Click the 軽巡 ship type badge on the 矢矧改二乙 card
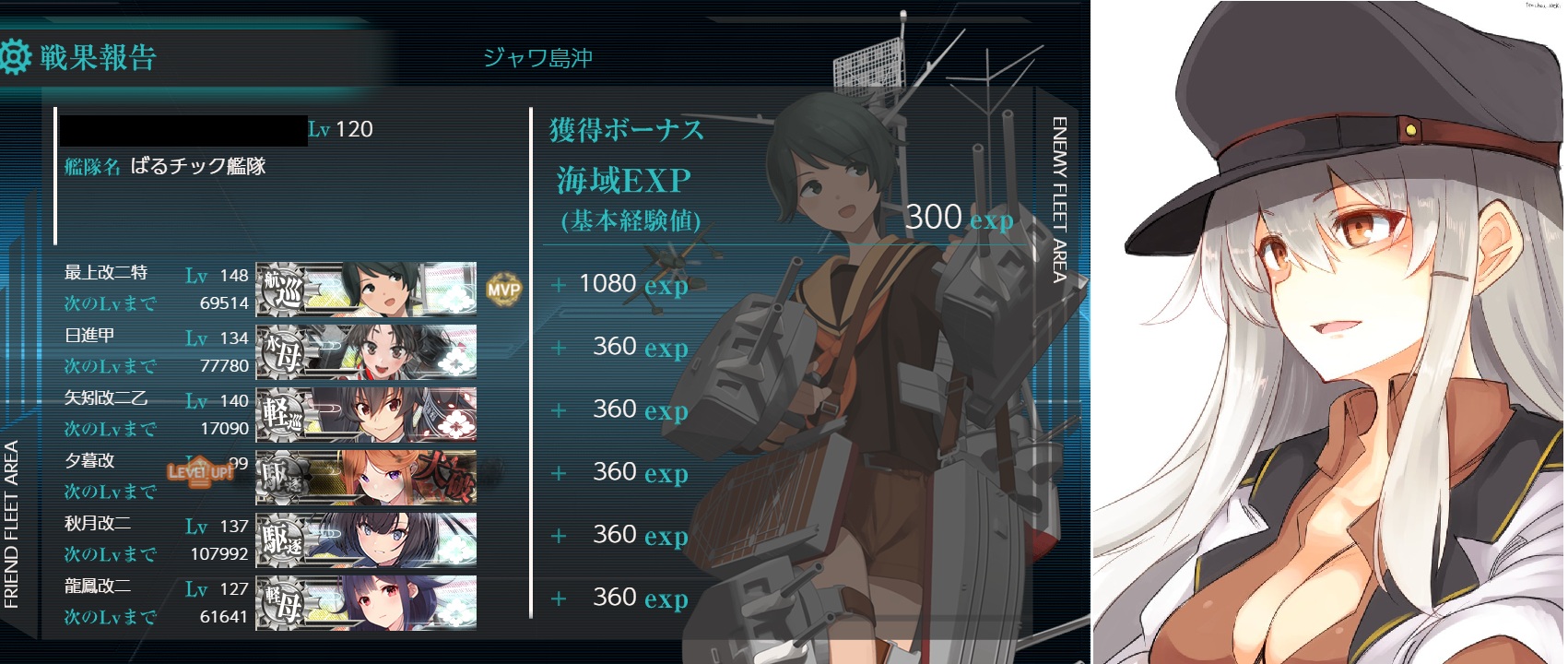The image size is (1568, 664). [x=281, y=414]
